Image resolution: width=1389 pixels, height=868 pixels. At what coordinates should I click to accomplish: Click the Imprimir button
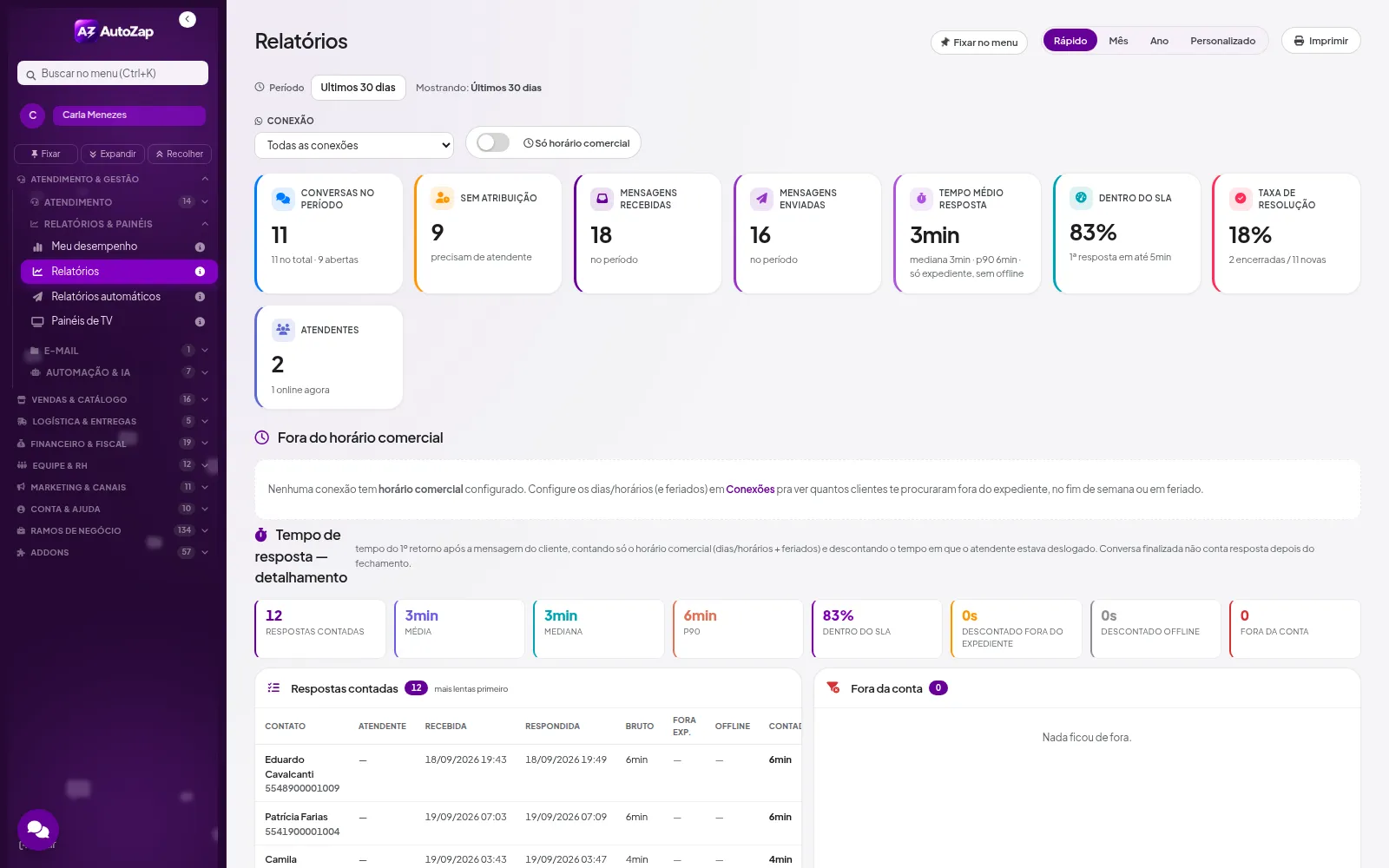[1320, 41]
